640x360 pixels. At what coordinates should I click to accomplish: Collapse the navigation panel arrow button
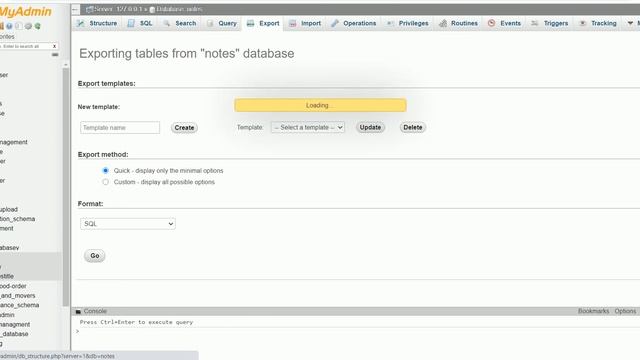click(x=76, y=9)
